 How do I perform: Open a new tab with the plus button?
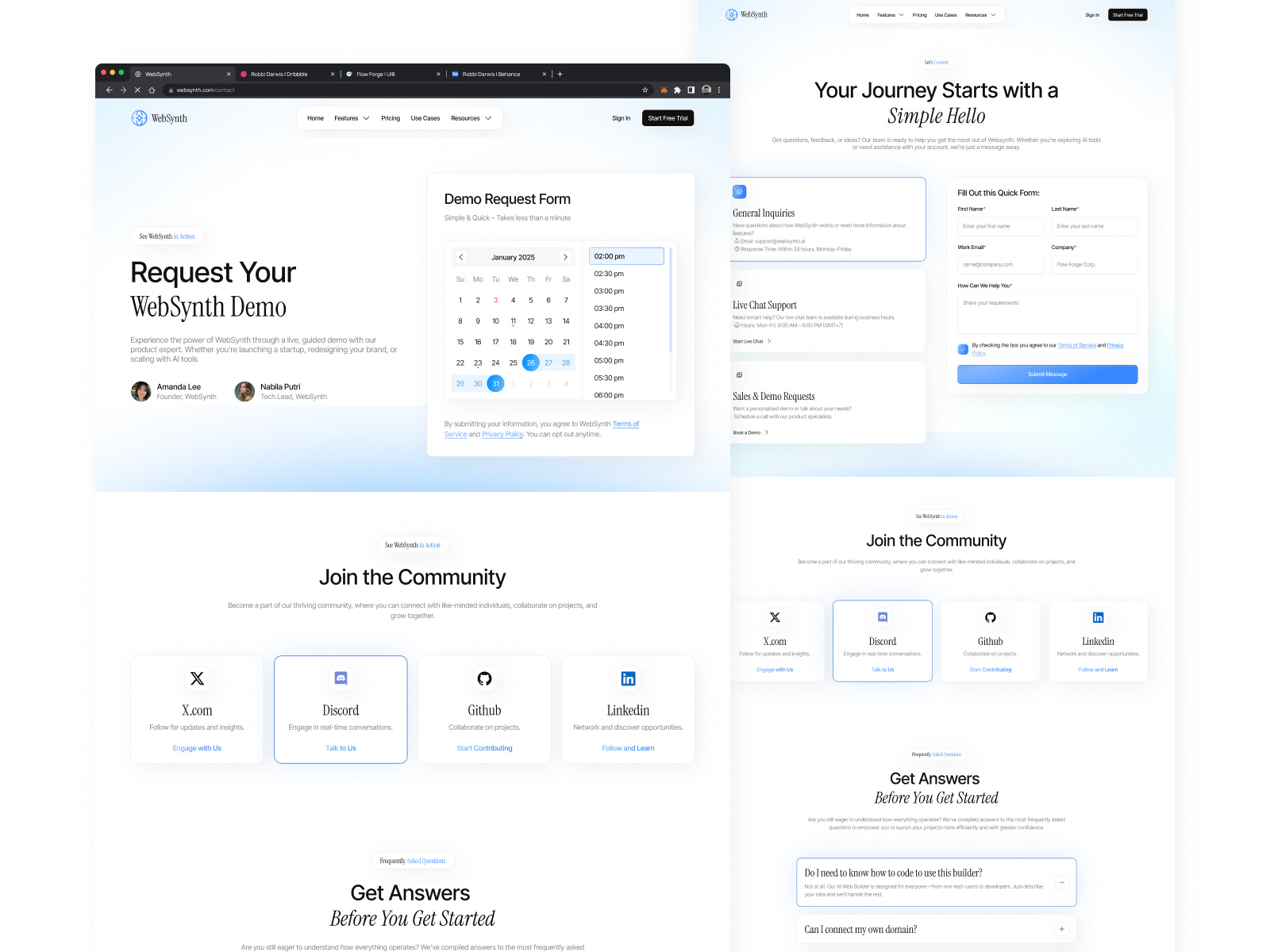point(560,74)
